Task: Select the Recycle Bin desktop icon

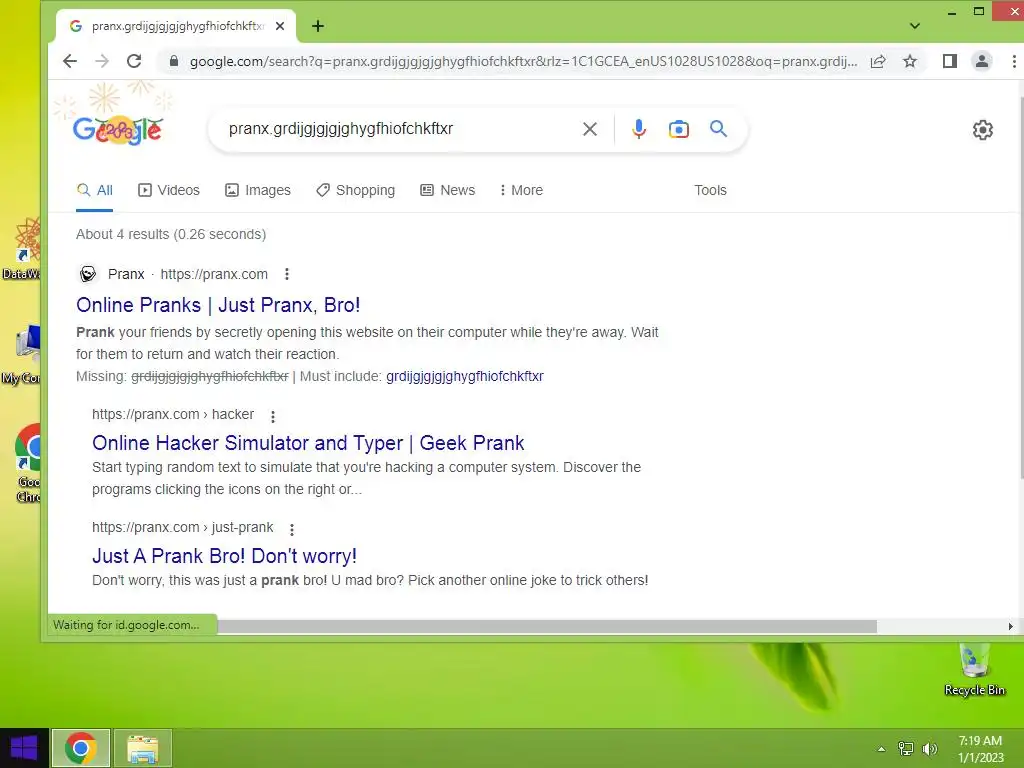Action: point(974,671)
